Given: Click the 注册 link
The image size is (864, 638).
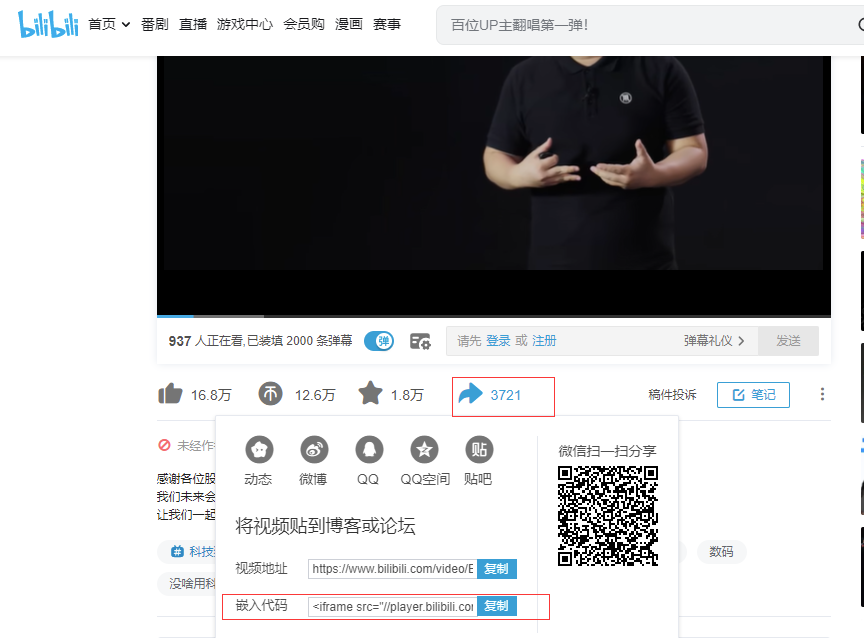Looking at the screenshot, I should (544, 341).
